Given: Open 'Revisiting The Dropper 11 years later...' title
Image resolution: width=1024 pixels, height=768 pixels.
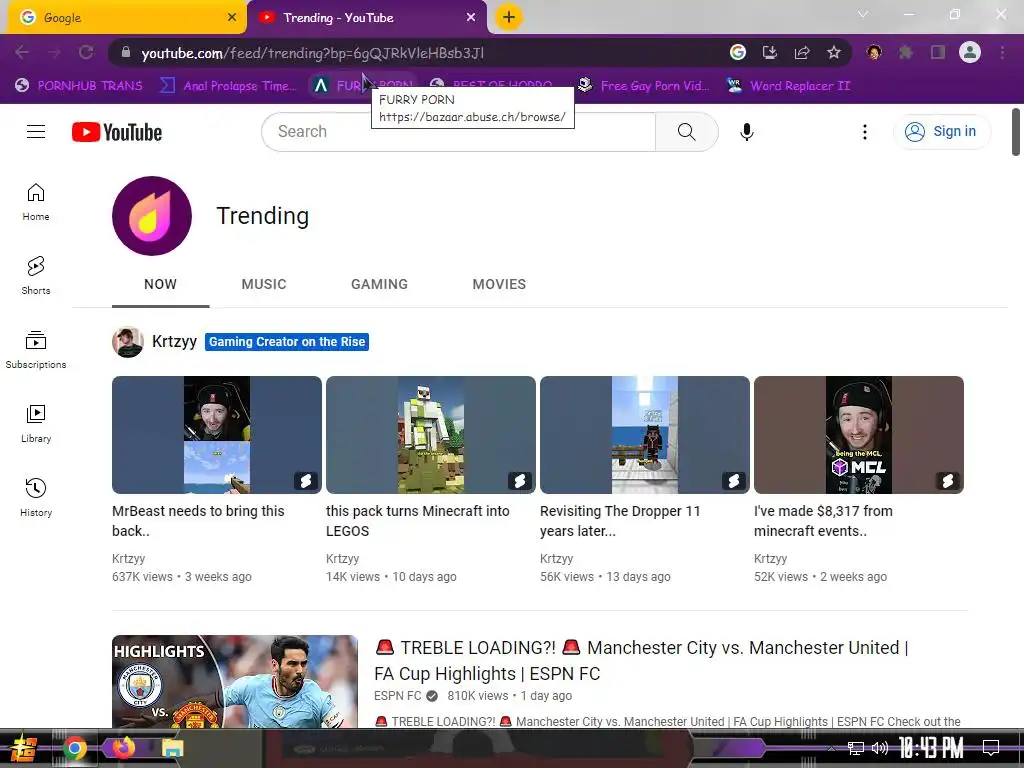Looking at the screenshot, I should point(620,520).
